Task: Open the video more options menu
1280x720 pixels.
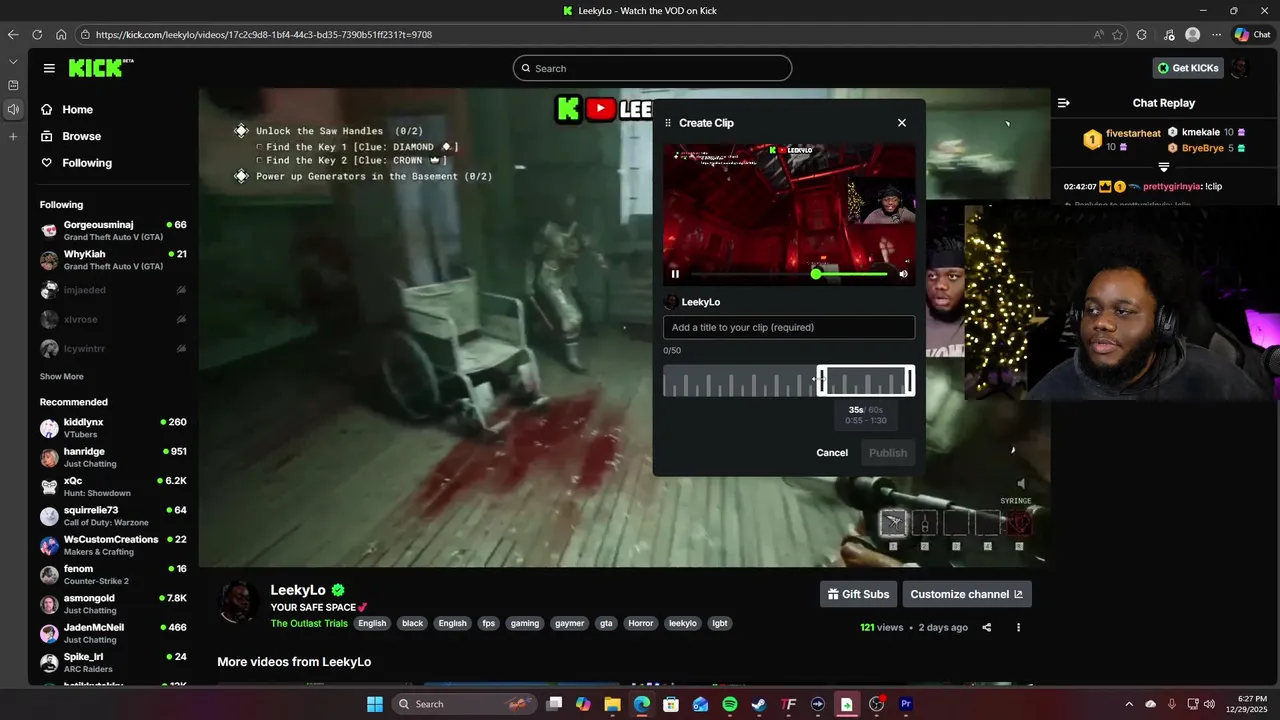Action: pyautogui.click(x=1019, y=628)
